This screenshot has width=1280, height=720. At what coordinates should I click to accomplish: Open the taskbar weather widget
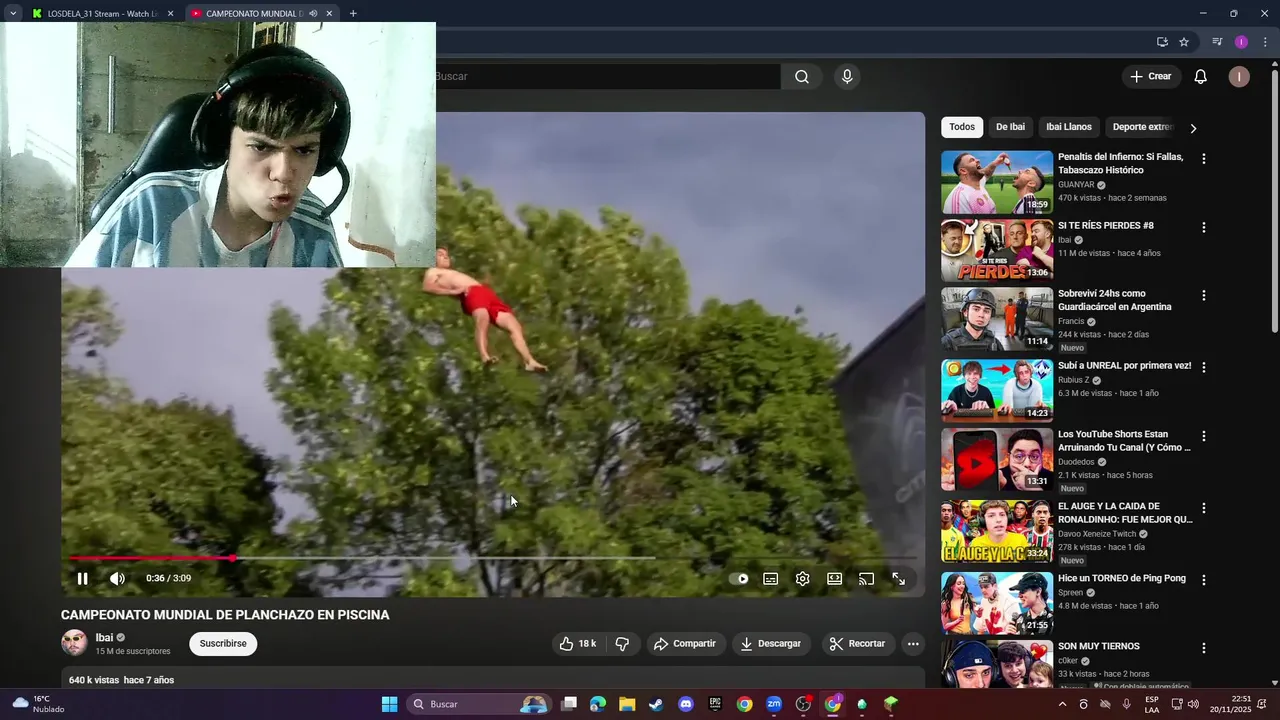point(38,704)
